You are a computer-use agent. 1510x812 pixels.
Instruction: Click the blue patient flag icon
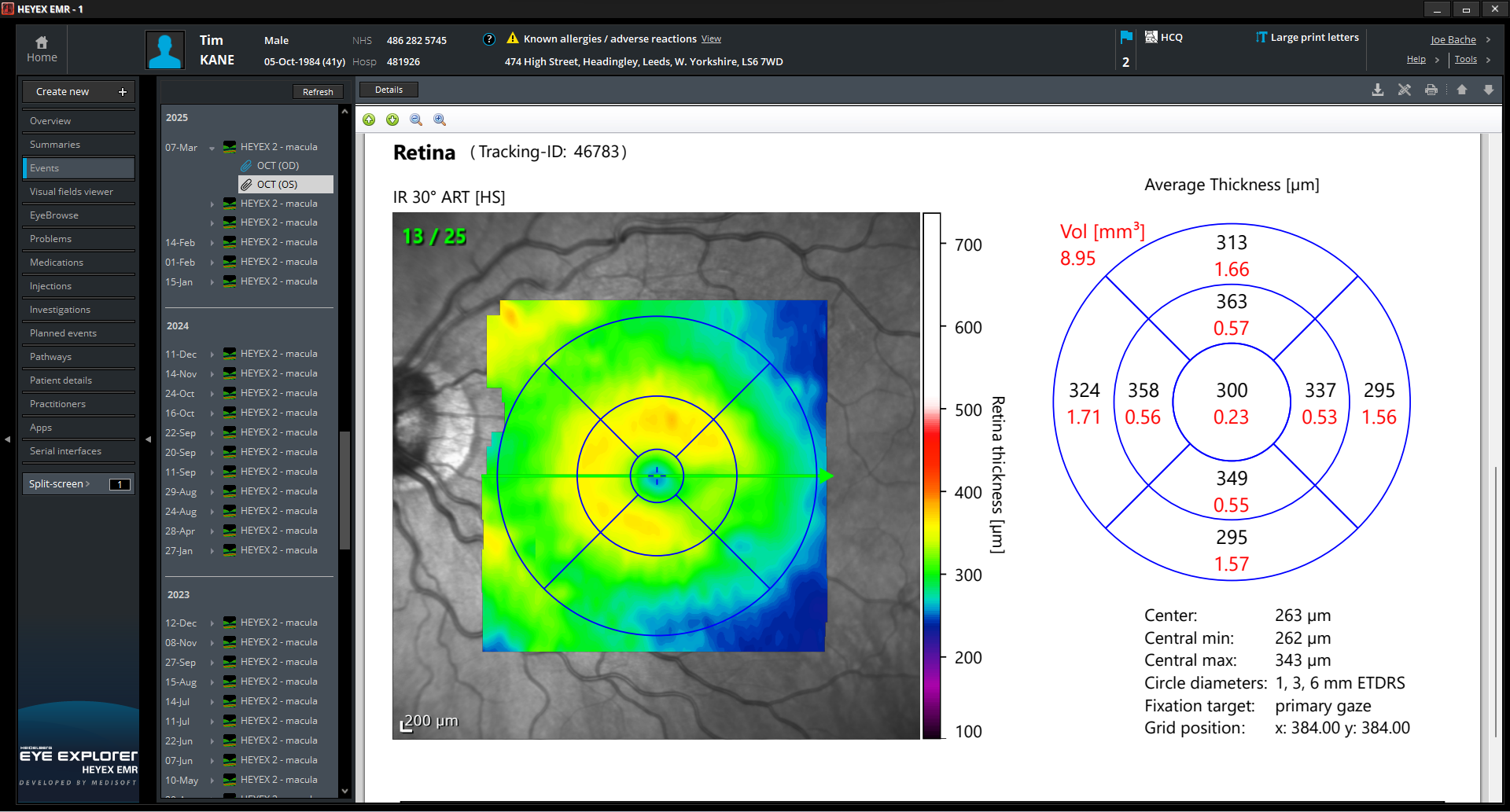(1126, 38)
